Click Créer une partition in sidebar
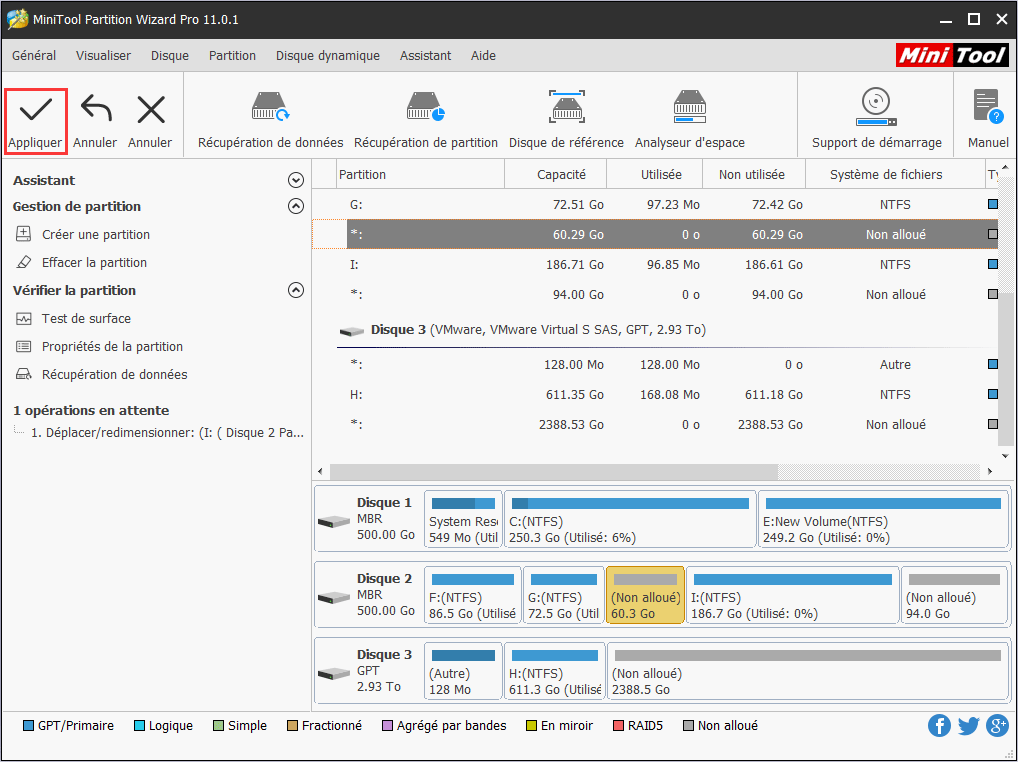The width and height of the screenshot is (1018, 762). (95, 234)
